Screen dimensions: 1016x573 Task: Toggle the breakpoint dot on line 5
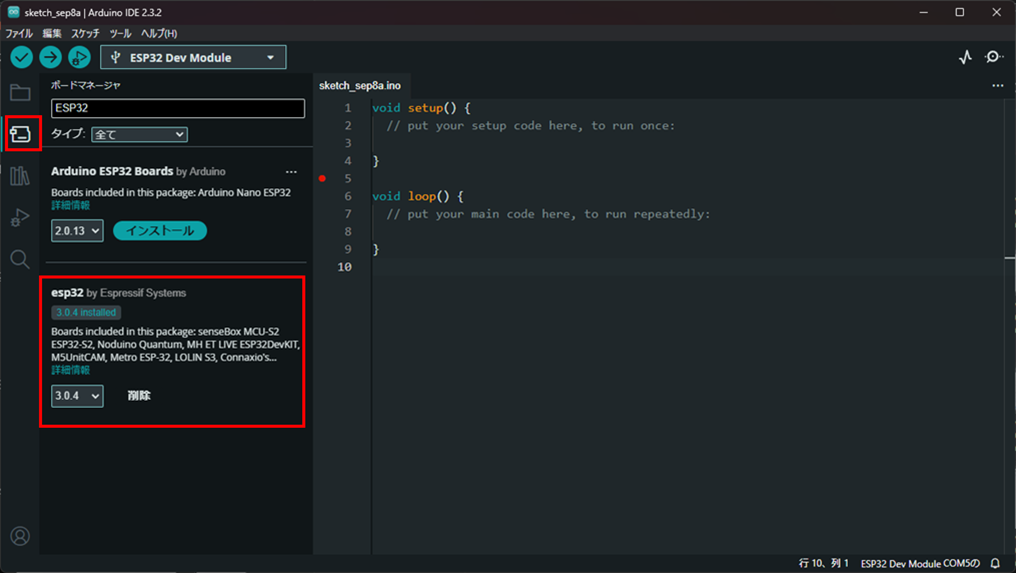[x=322, y=178]
